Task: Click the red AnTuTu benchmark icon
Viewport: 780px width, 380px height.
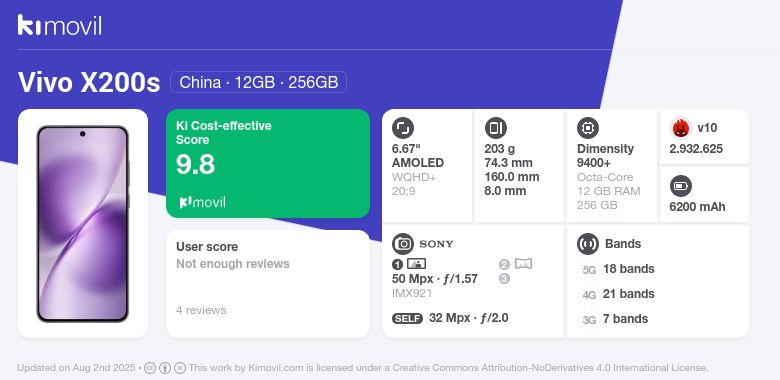Action: (681, 128)
